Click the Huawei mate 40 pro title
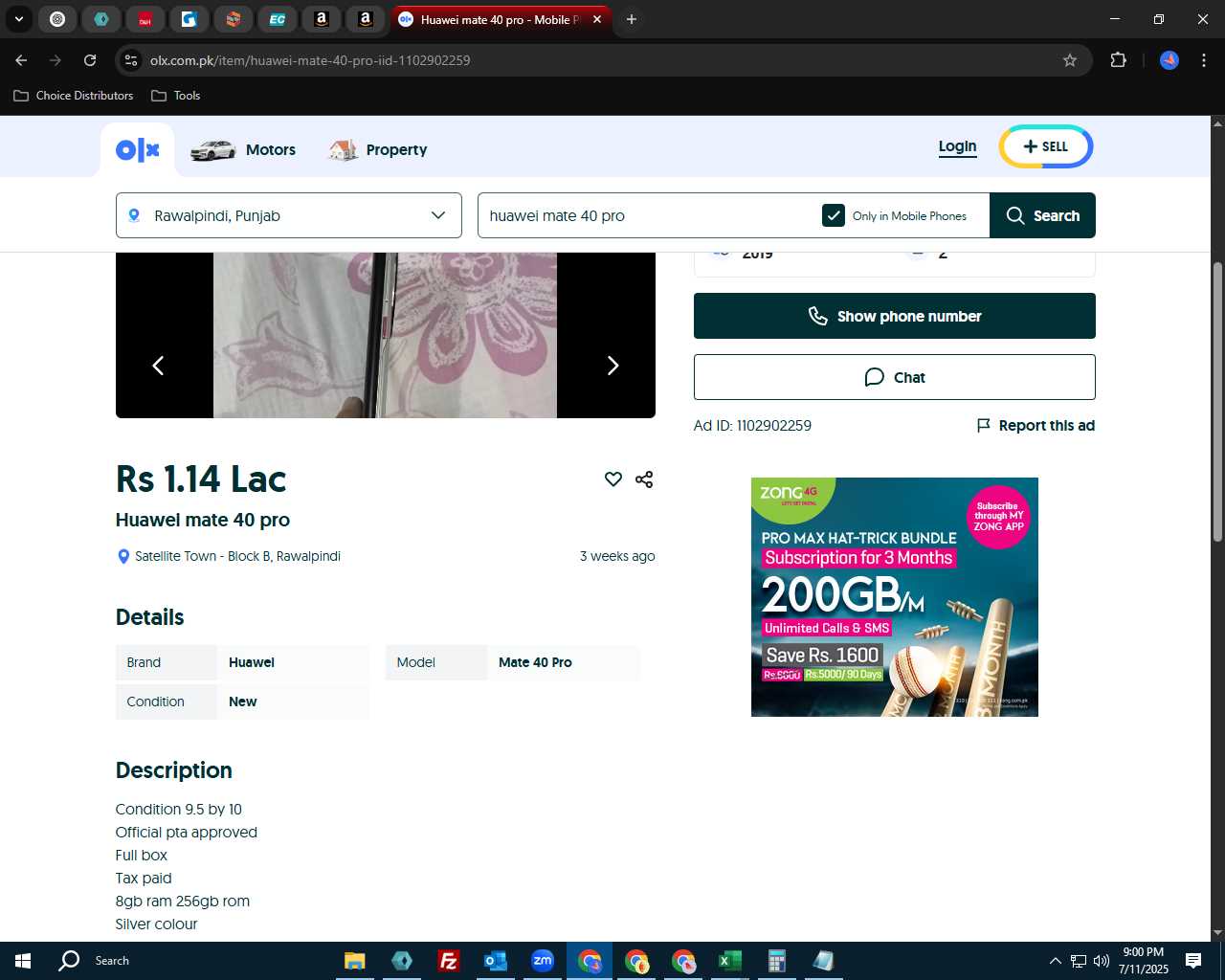The height and width of the screenshot is (980, 1225). [203, 520]
